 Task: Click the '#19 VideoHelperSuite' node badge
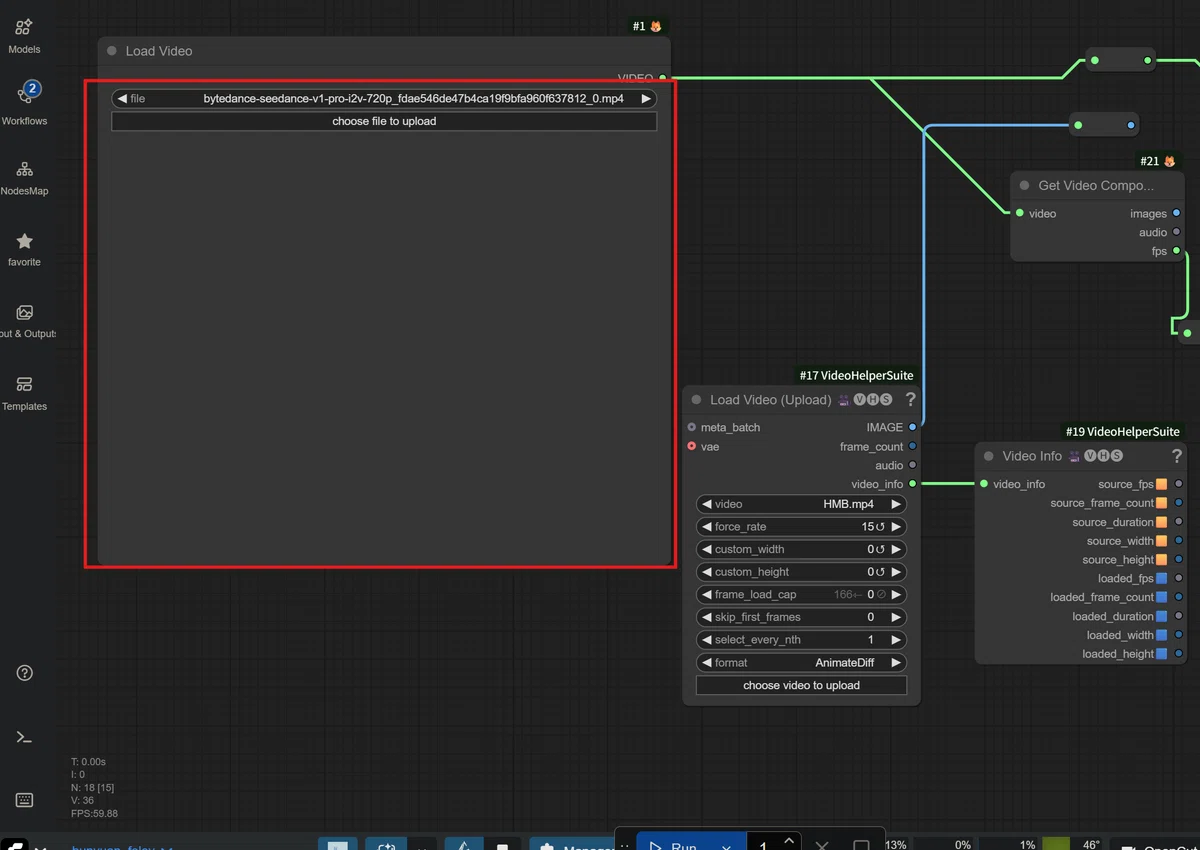[x=1122, y=432]
